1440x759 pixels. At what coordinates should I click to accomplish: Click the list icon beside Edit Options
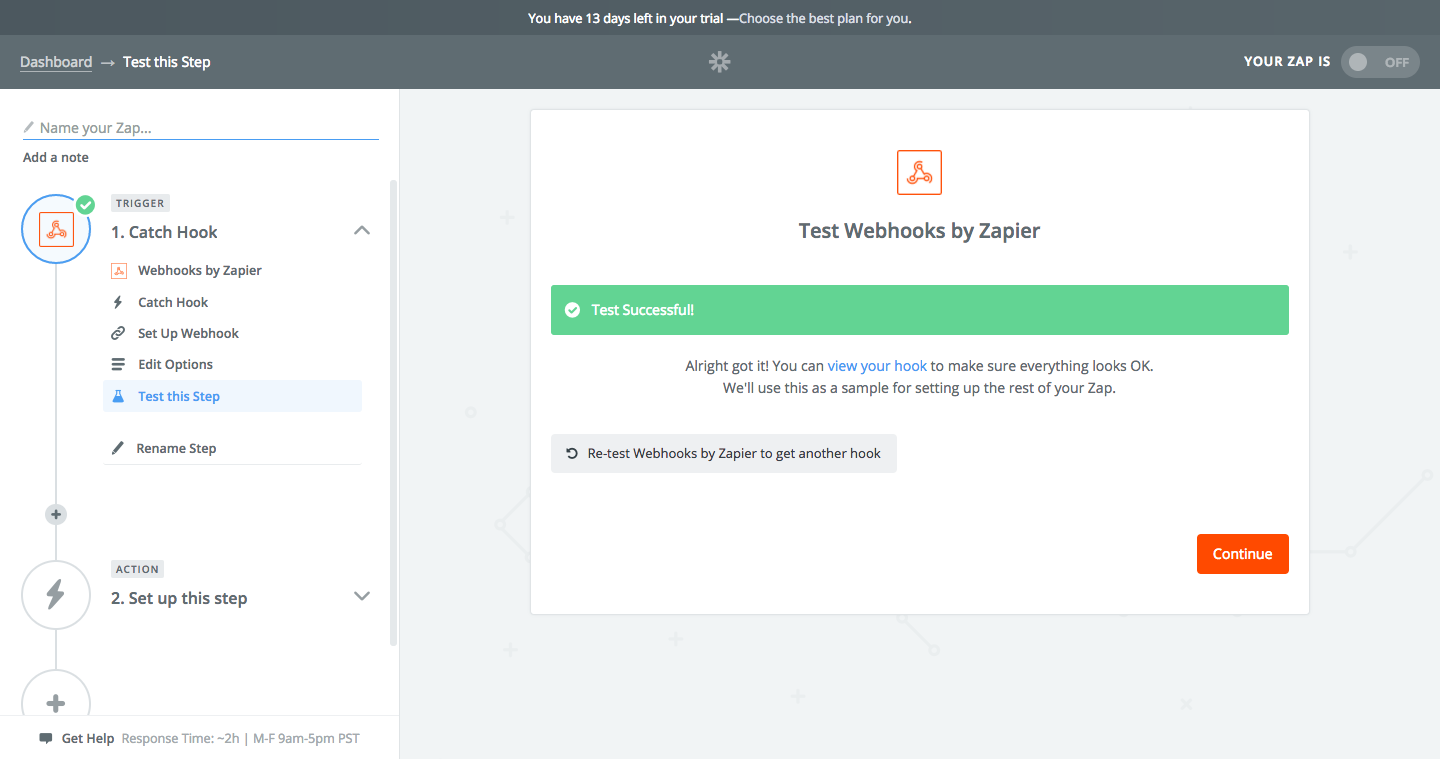tap(118, 364)
